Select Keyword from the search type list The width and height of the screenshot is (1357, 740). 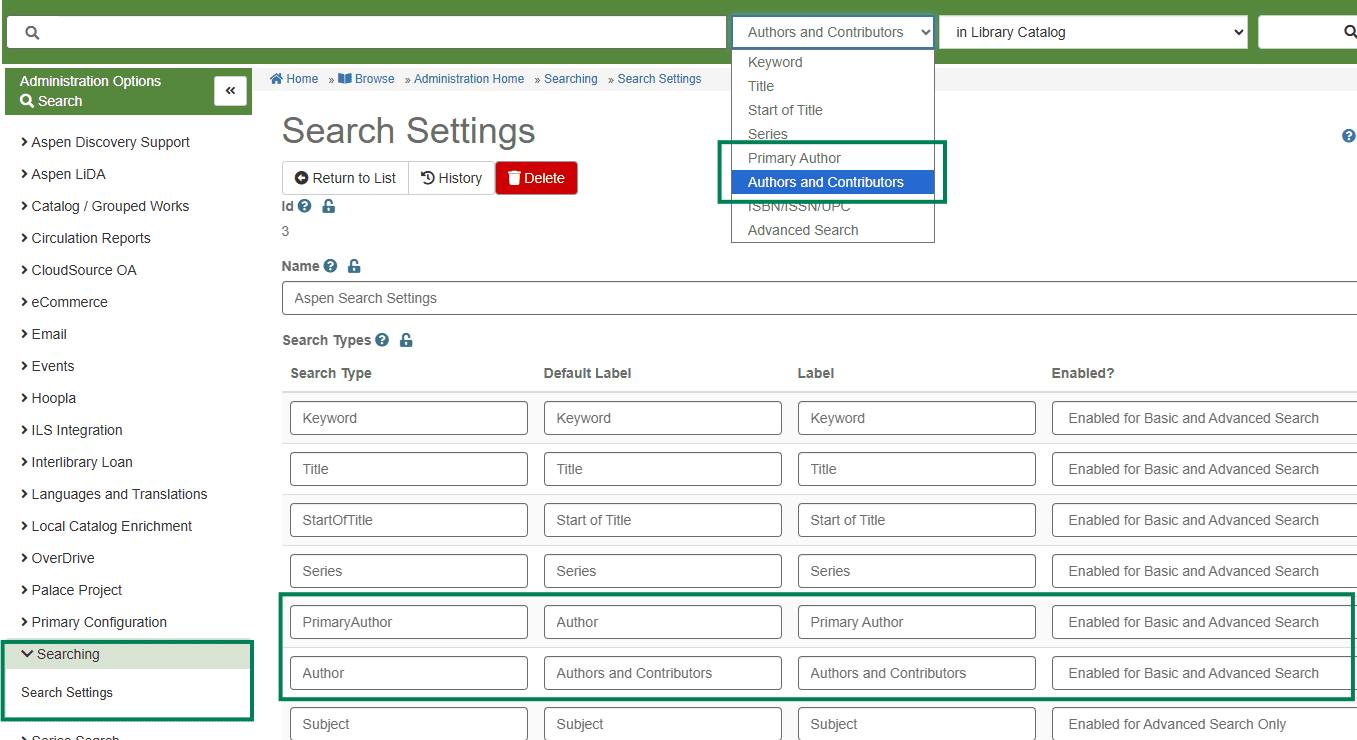pyautogui.click(x=832, y=62)
